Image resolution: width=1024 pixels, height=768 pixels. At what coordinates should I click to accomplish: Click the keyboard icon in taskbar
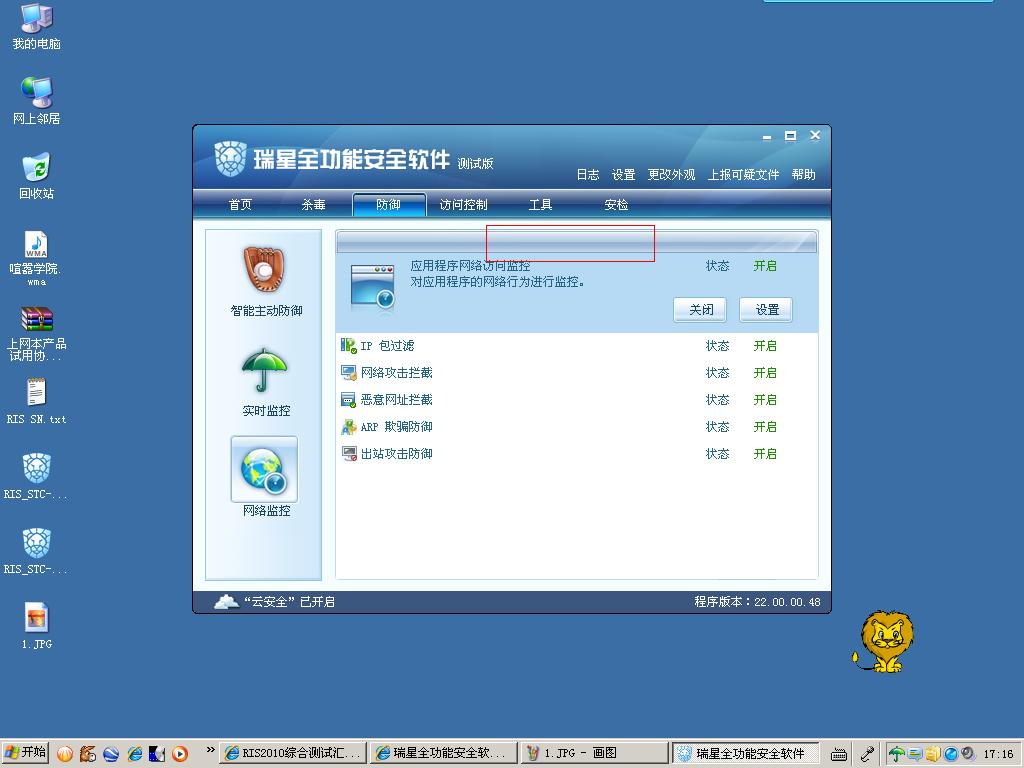coord(839,754)
